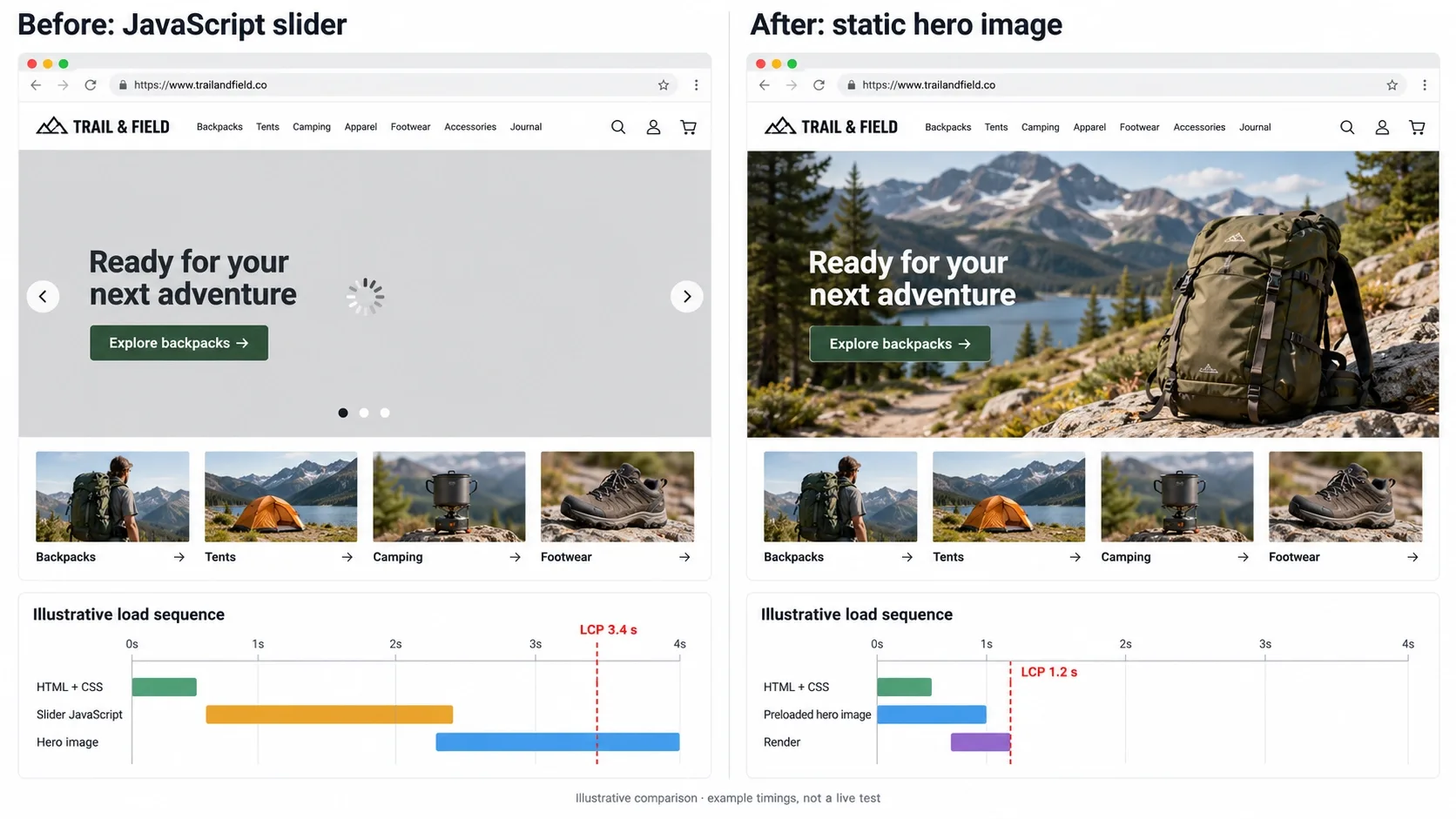
Task: Open Backpacks nav item in Before page
Action: (x=219, y=127)
